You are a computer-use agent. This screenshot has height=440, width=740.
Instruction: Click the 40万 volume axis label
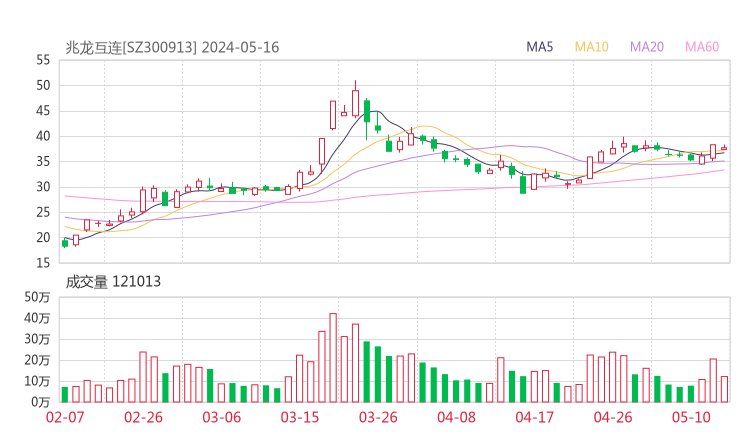[x=37, y=318]
